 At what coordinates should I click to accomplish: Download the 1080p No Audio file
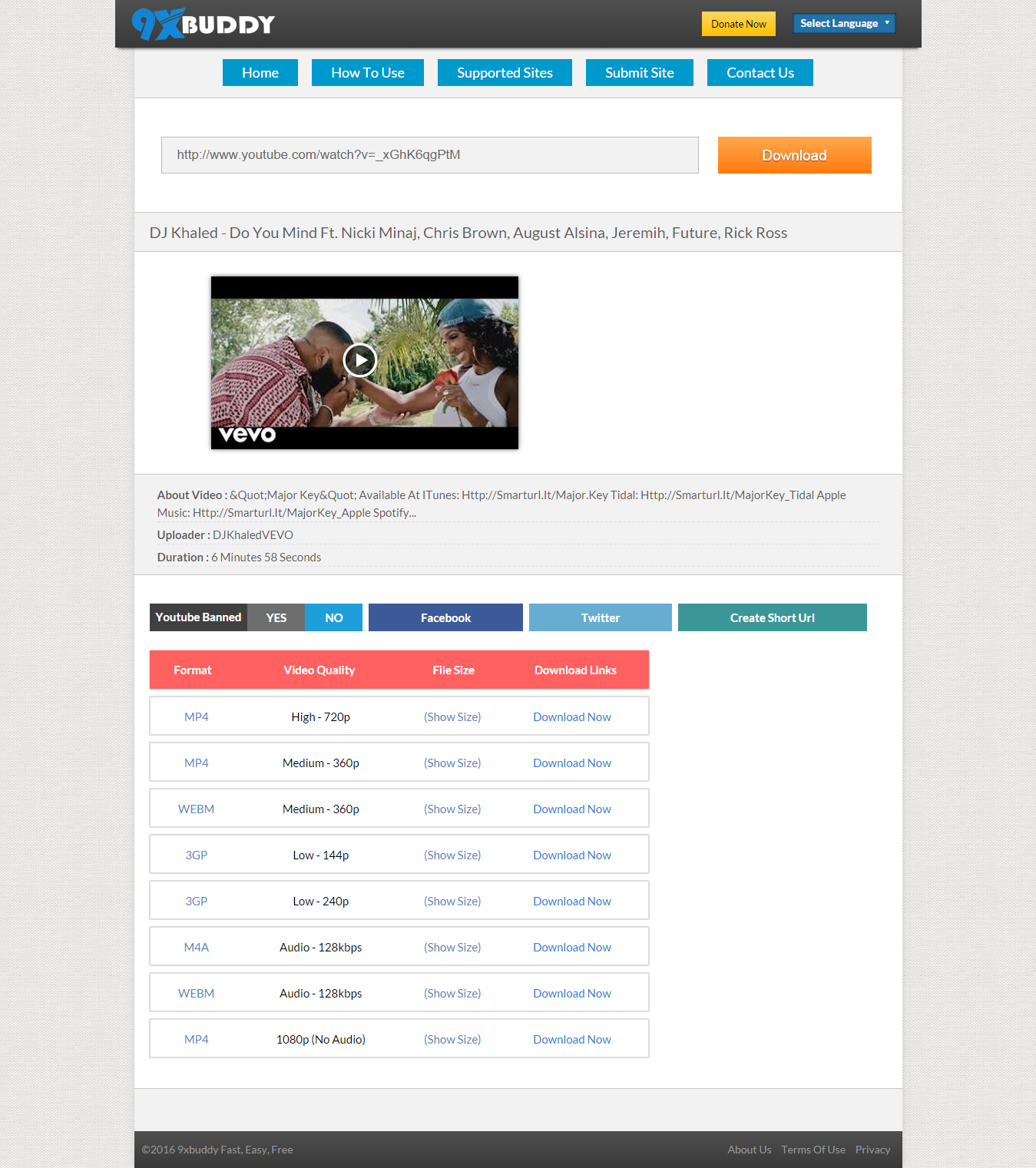pyautogui.click(x=572, y=1039)
